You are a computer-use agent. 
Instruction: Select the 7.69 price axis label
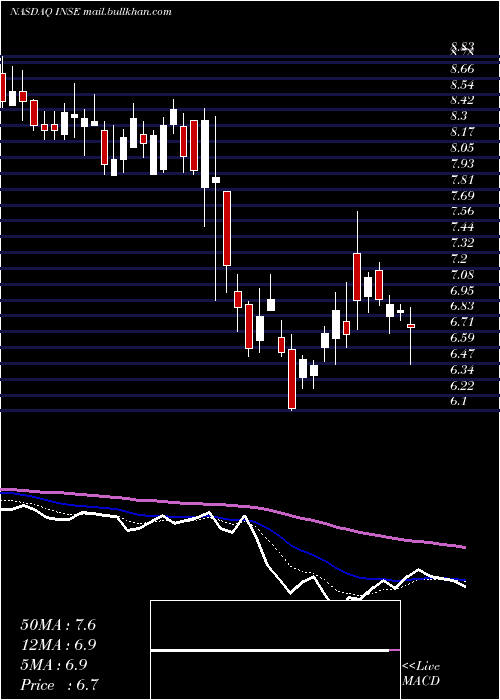[x=462, y=196]
